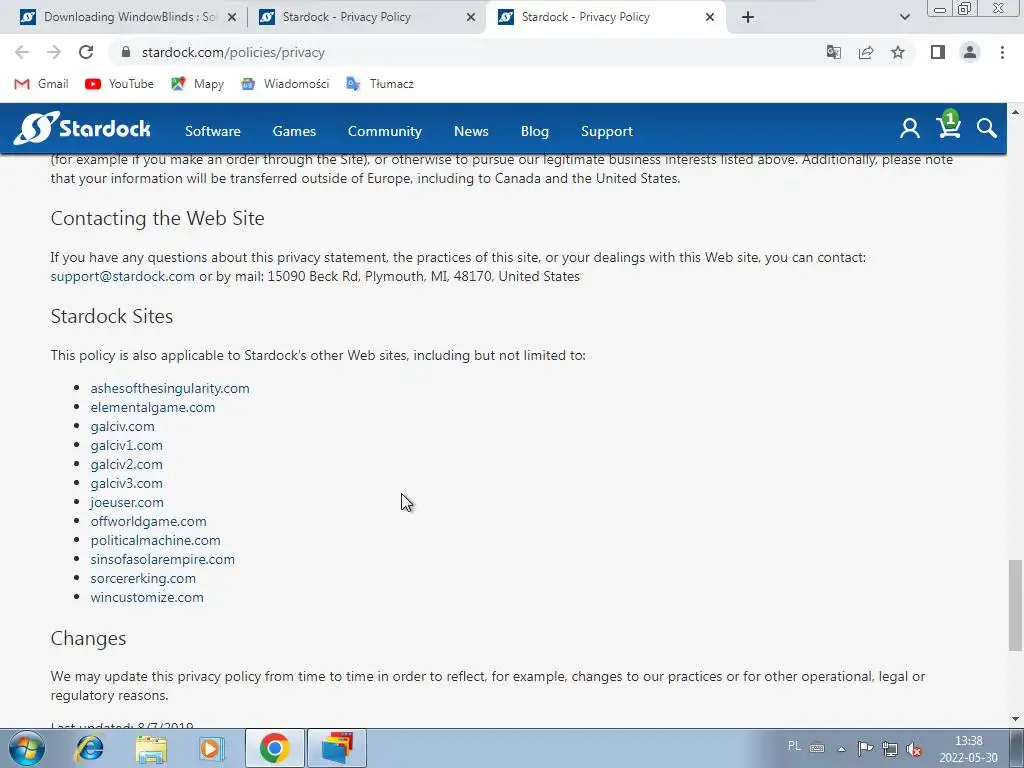Open the Wiadomości bookmark
Image resolution: width=1024 pixels, height=768 pixels.
point(285,84)
